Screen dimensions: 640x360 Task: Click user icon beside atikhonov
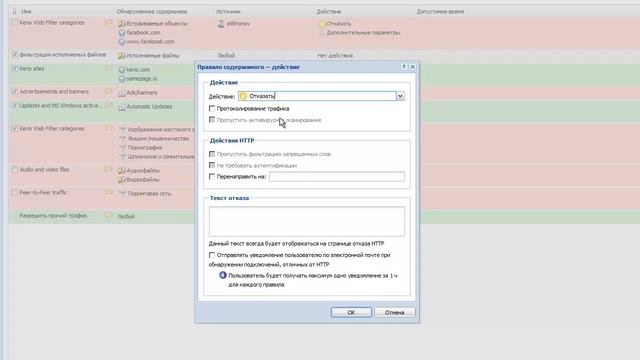click(221, 24)
